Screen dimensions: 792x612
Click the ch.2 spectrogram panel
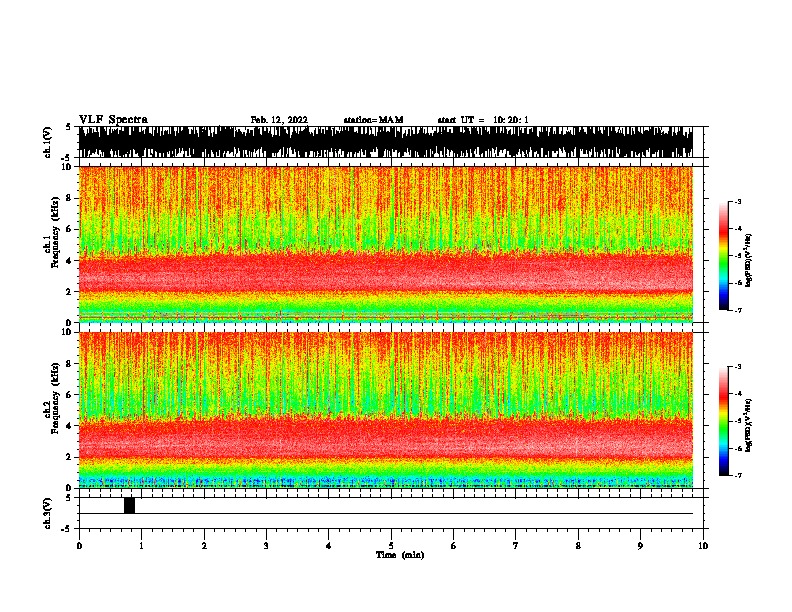386,410
